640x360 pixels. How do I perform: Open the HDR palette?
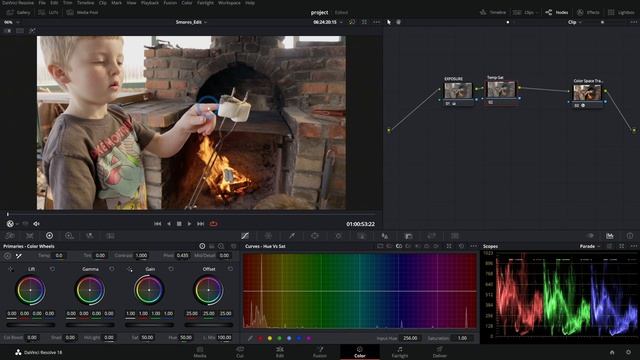(x=69, y=236)
